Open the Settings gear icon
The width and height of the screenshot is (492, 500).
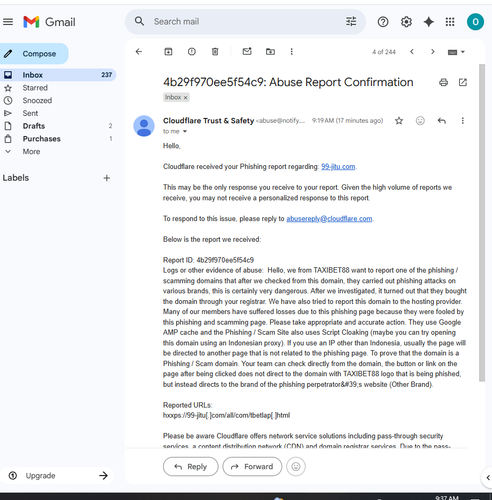[406, 22]
